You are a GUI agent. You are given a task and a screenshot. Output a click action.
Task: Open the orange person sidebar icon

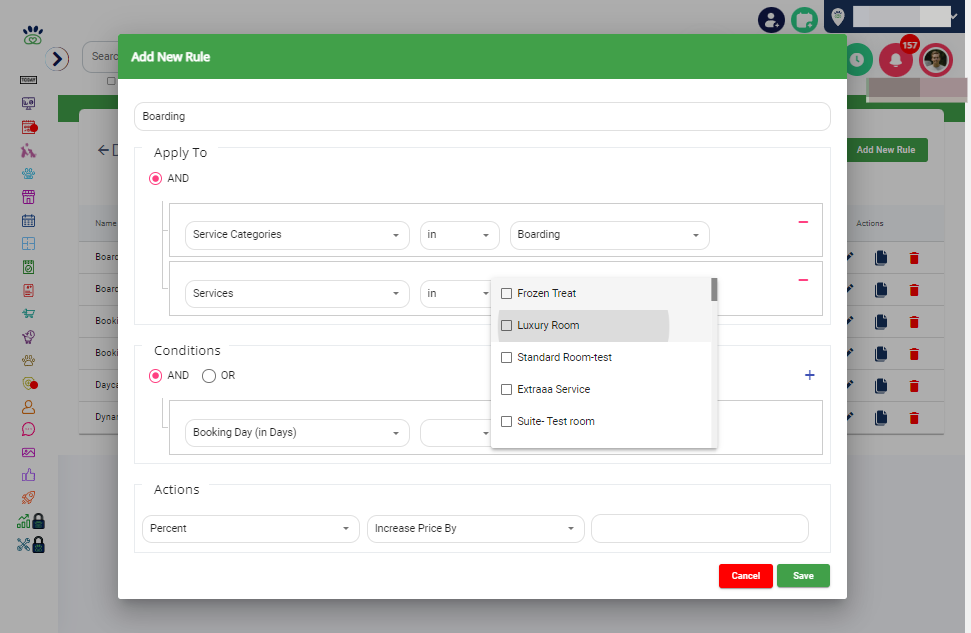[x=28, y=407]
